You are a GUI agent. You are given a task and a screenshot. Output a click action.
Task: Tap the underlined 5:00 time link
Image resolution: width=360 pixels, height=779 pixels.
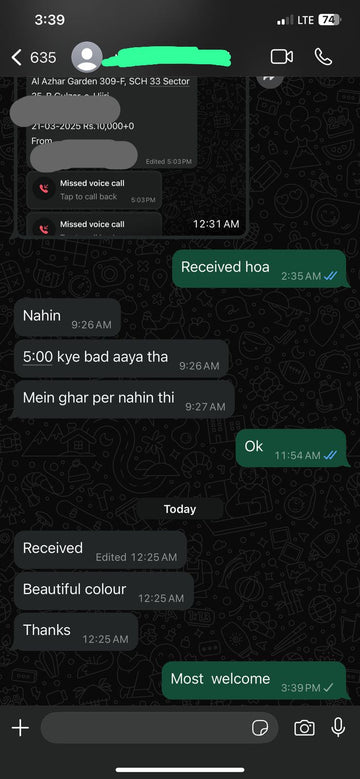tap(38, 357)
